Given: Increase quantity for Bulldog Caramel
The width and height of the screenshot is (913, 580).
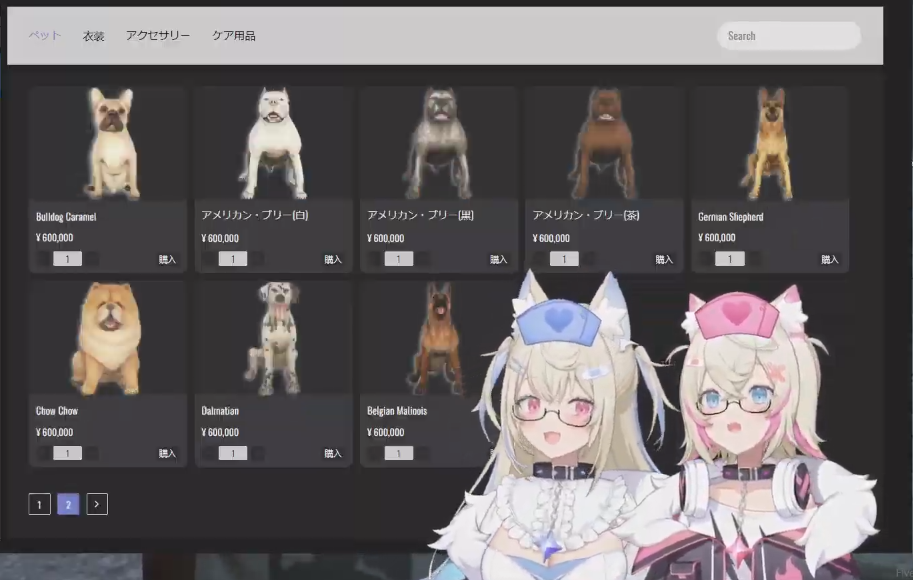Looking at the screenshot, I should click(x=92, y=259).
